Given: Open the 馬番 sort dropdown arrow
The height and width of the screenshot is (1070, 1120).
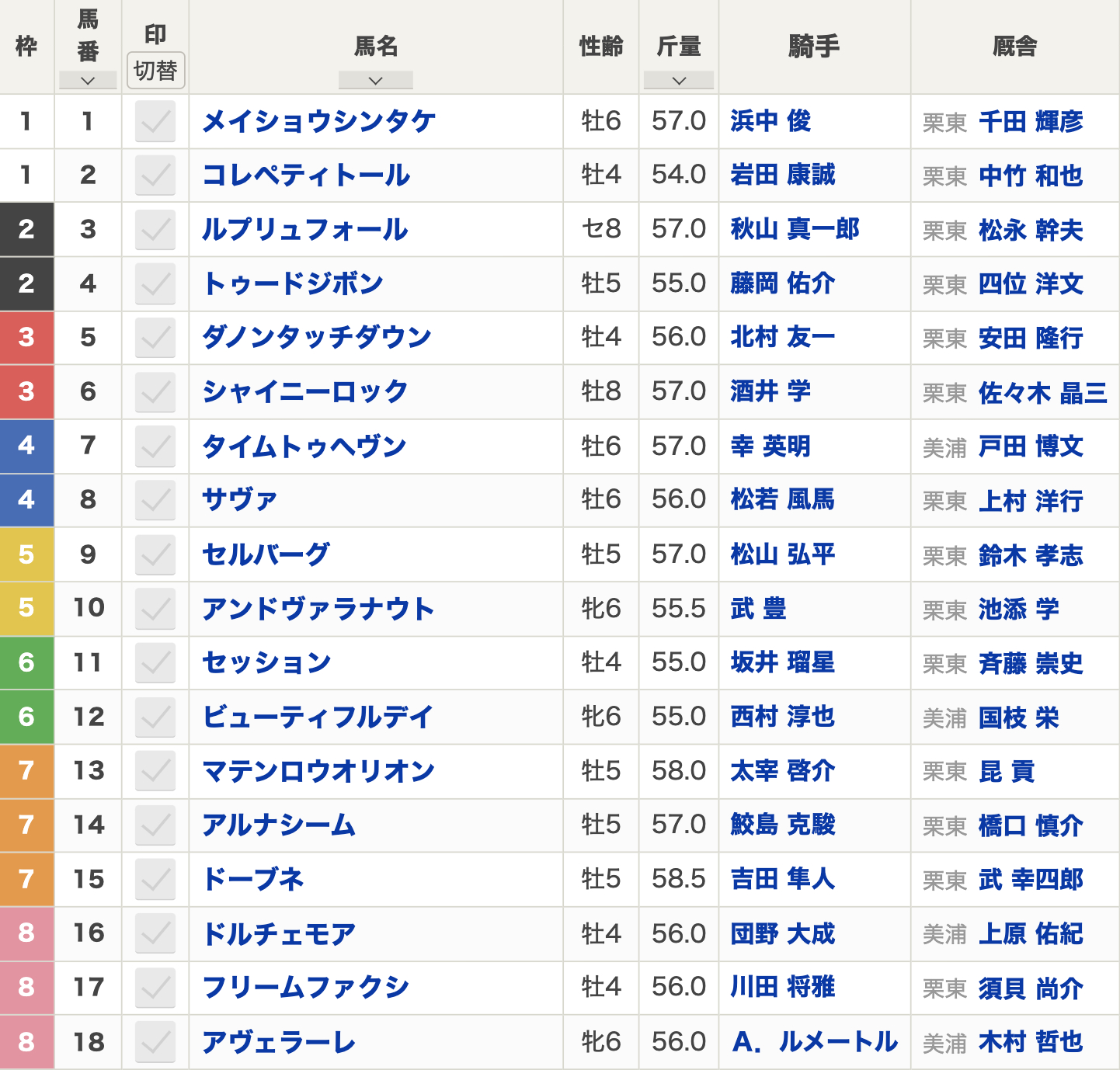Looking at the screenshot, I should [88, 81].
